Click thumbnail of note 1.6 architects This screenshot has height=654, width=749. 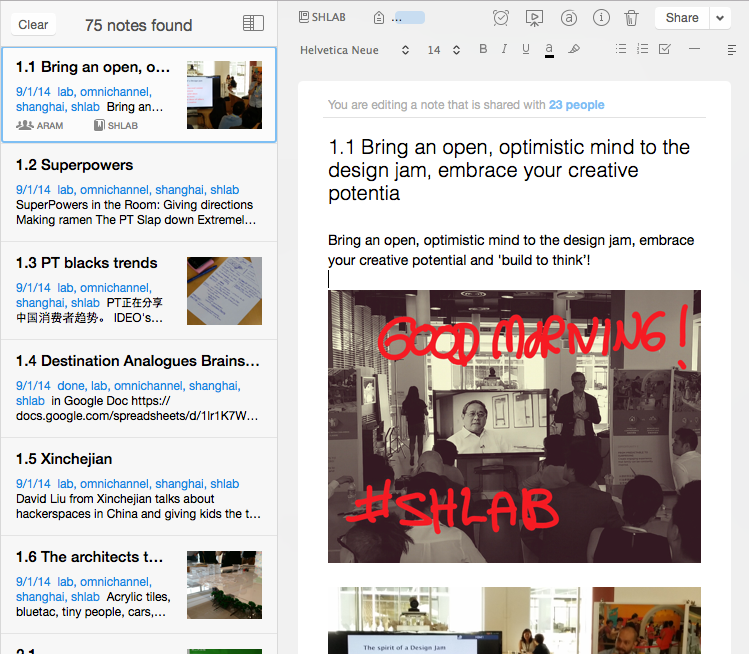(224, 585)
